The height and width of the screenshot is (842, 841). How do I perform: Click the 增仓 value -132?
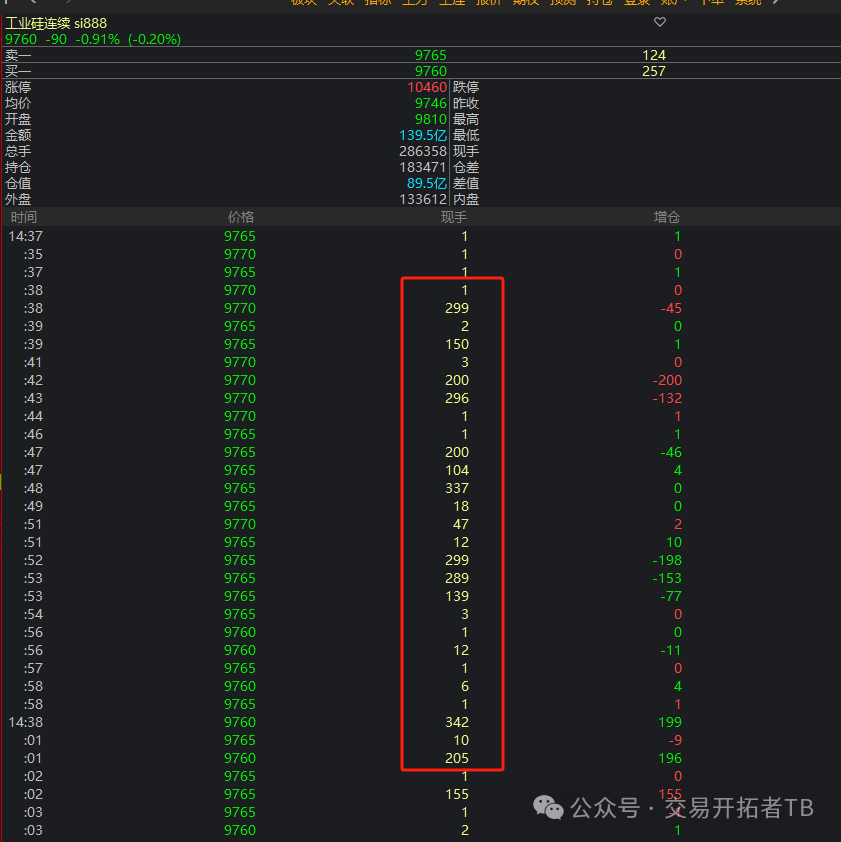coord(667,398)
